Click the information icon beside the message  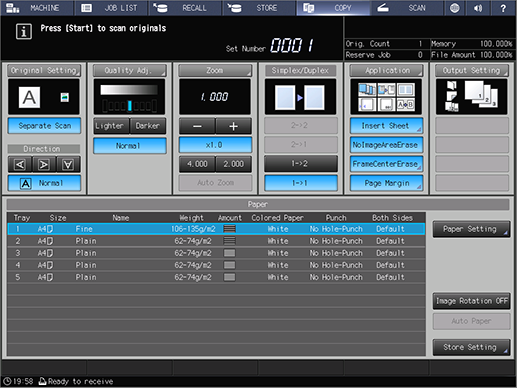tap(24, 32)
